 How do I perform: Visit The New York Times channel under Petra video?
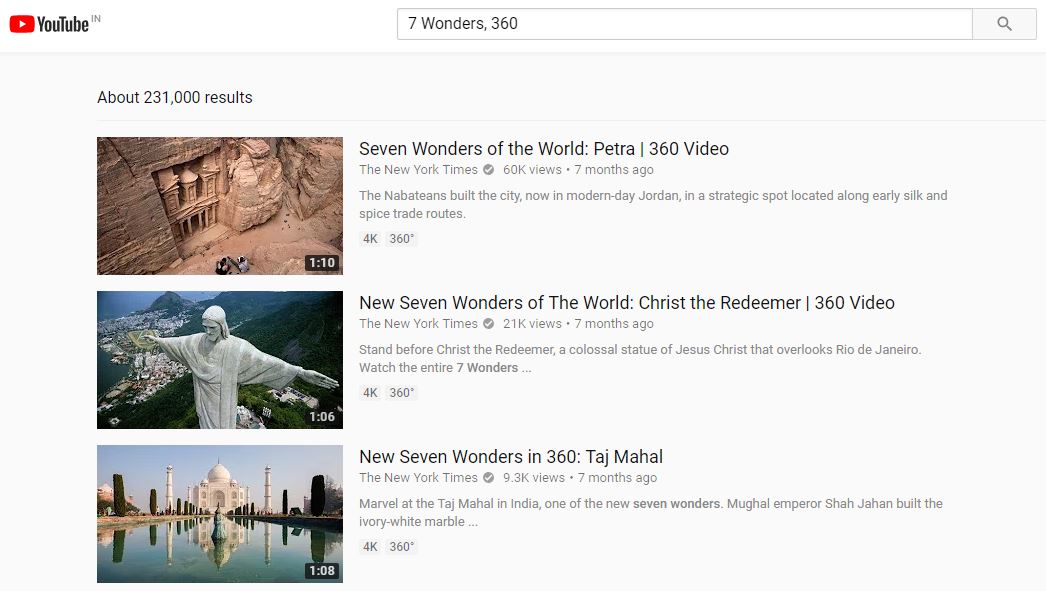coord(418,169)
